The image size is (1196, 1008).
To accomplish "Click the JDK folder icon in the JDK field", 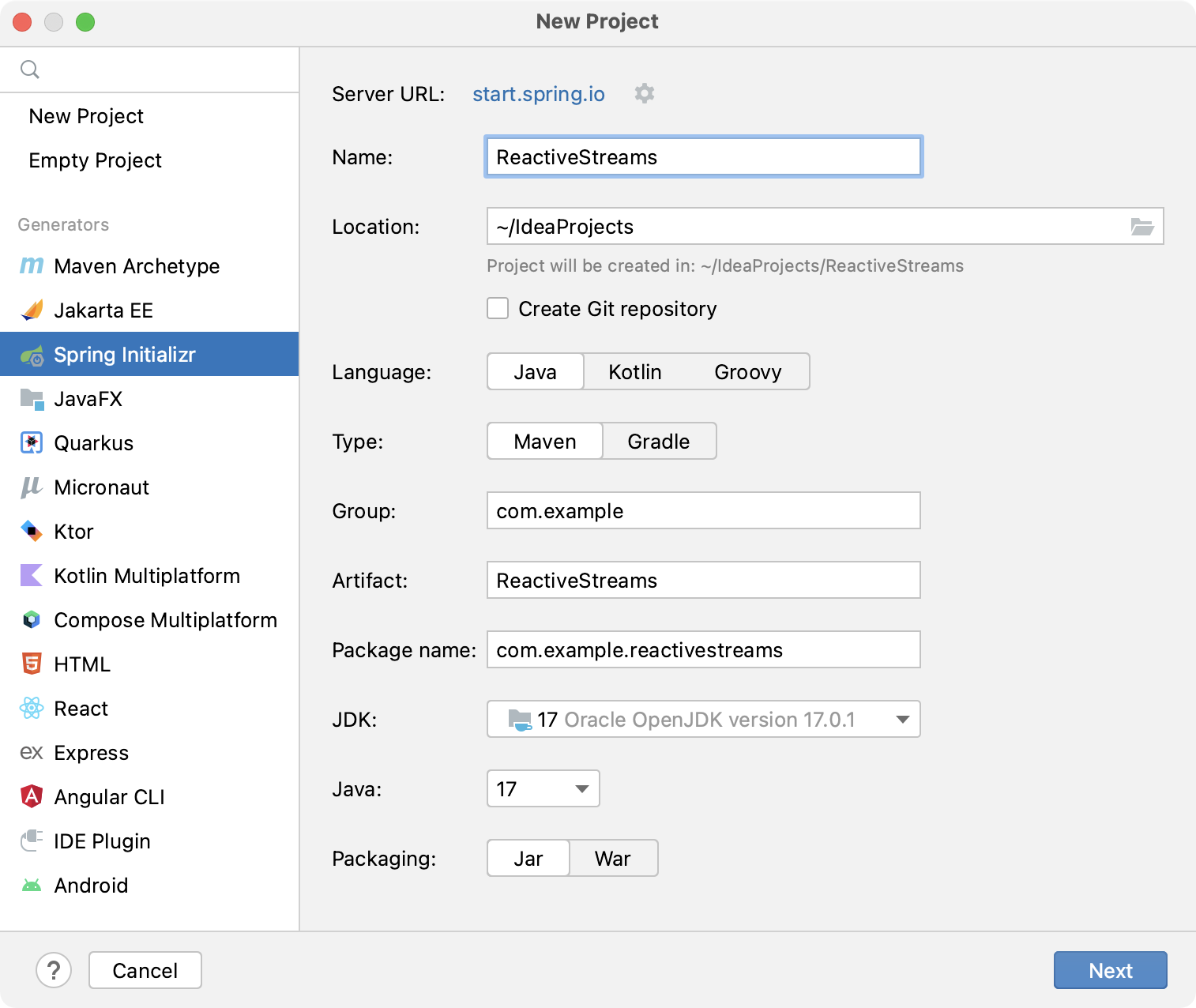I will [x=520, y=719].
